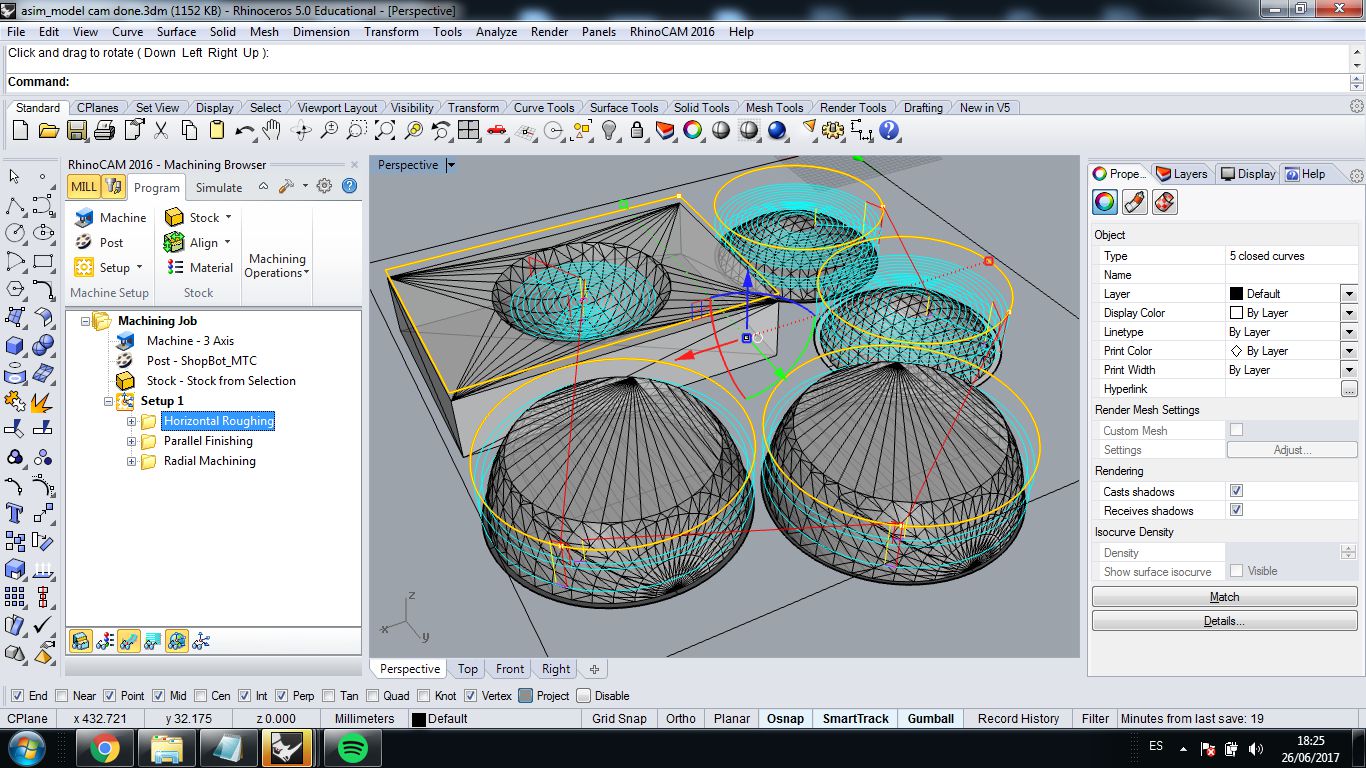1366x768 pixels.
Task: Select the Box solid tool in sidebar
Action: 15,345
